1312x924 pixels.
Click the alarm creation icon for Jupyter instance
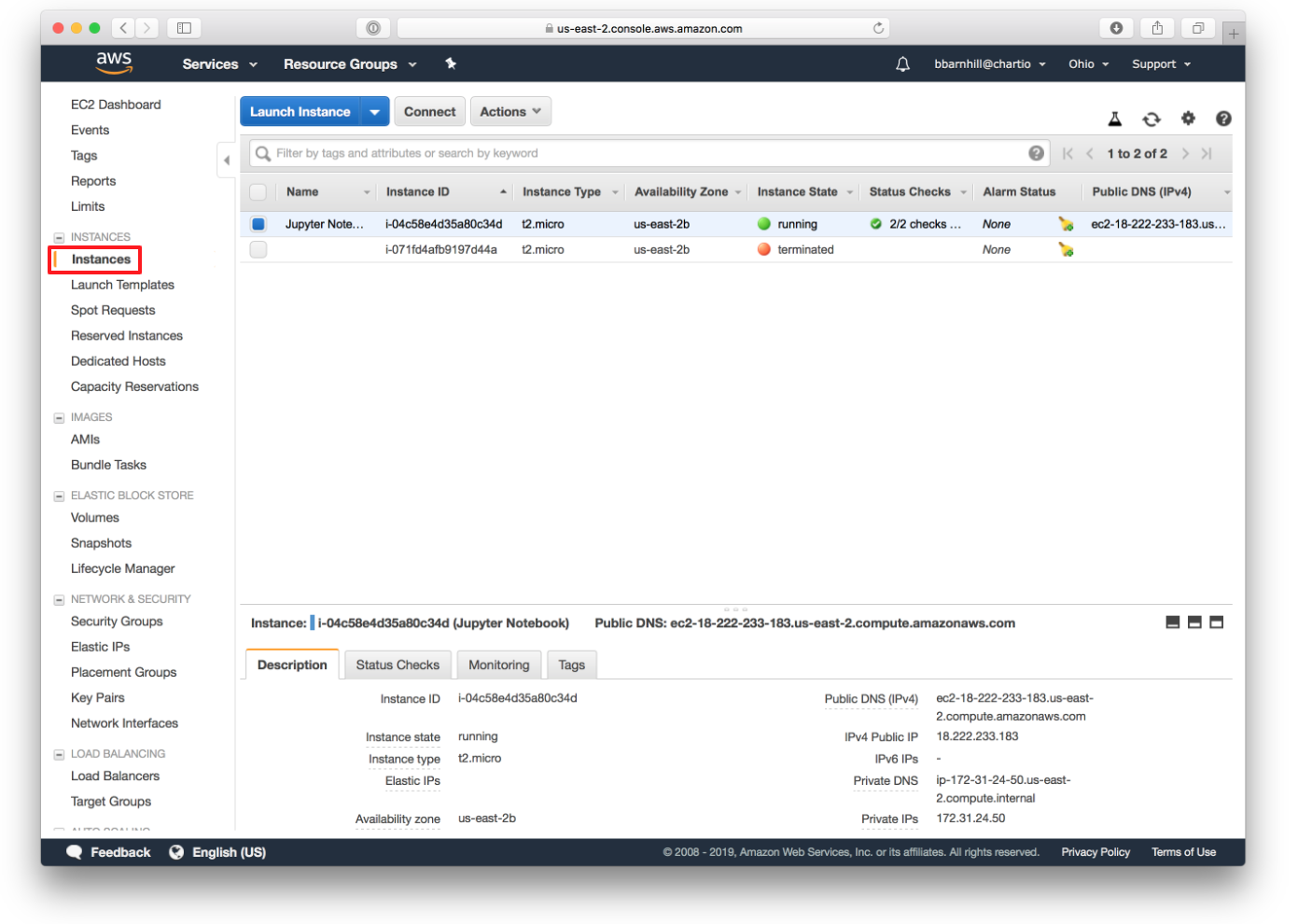1066,223
